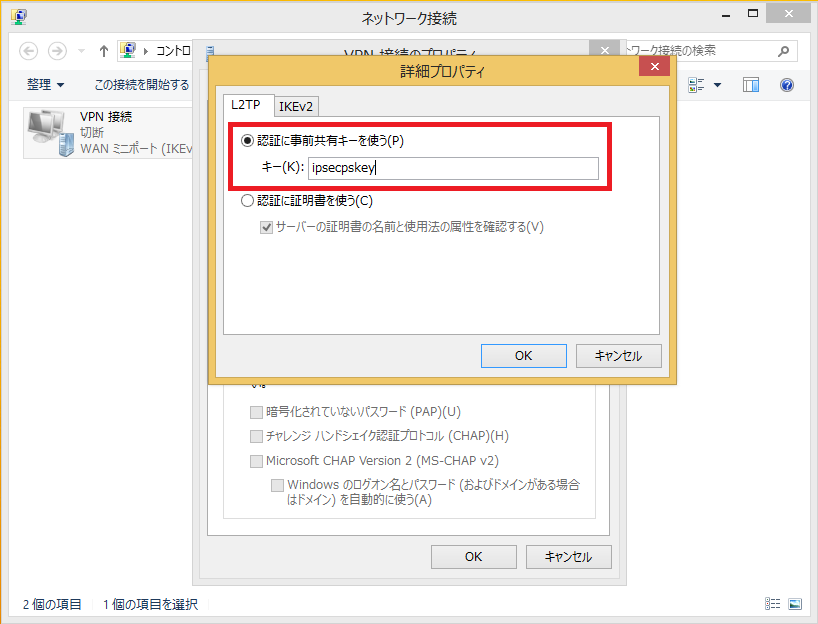
Task: Click the キー(K) pre-shared key field
Action: 453,168
